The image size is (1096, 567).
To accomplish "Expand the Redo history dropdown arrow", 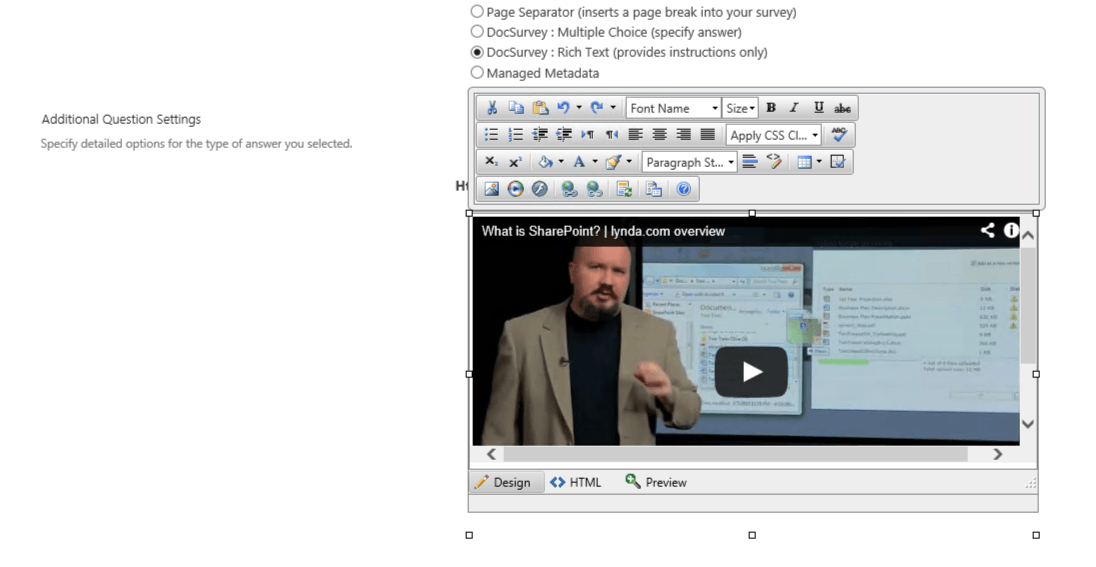I will 613,108.
